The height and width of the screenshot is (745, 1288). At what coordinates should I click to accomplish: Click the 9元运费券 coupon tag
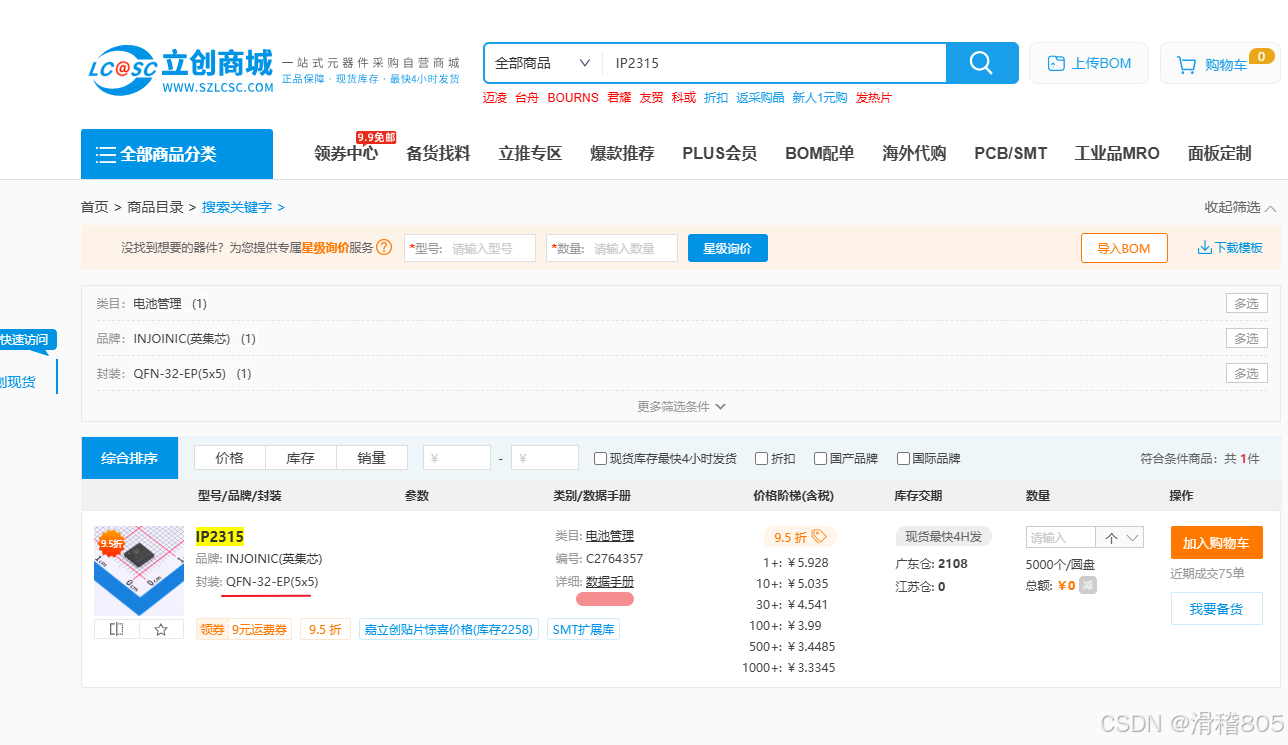coord(259,629)
